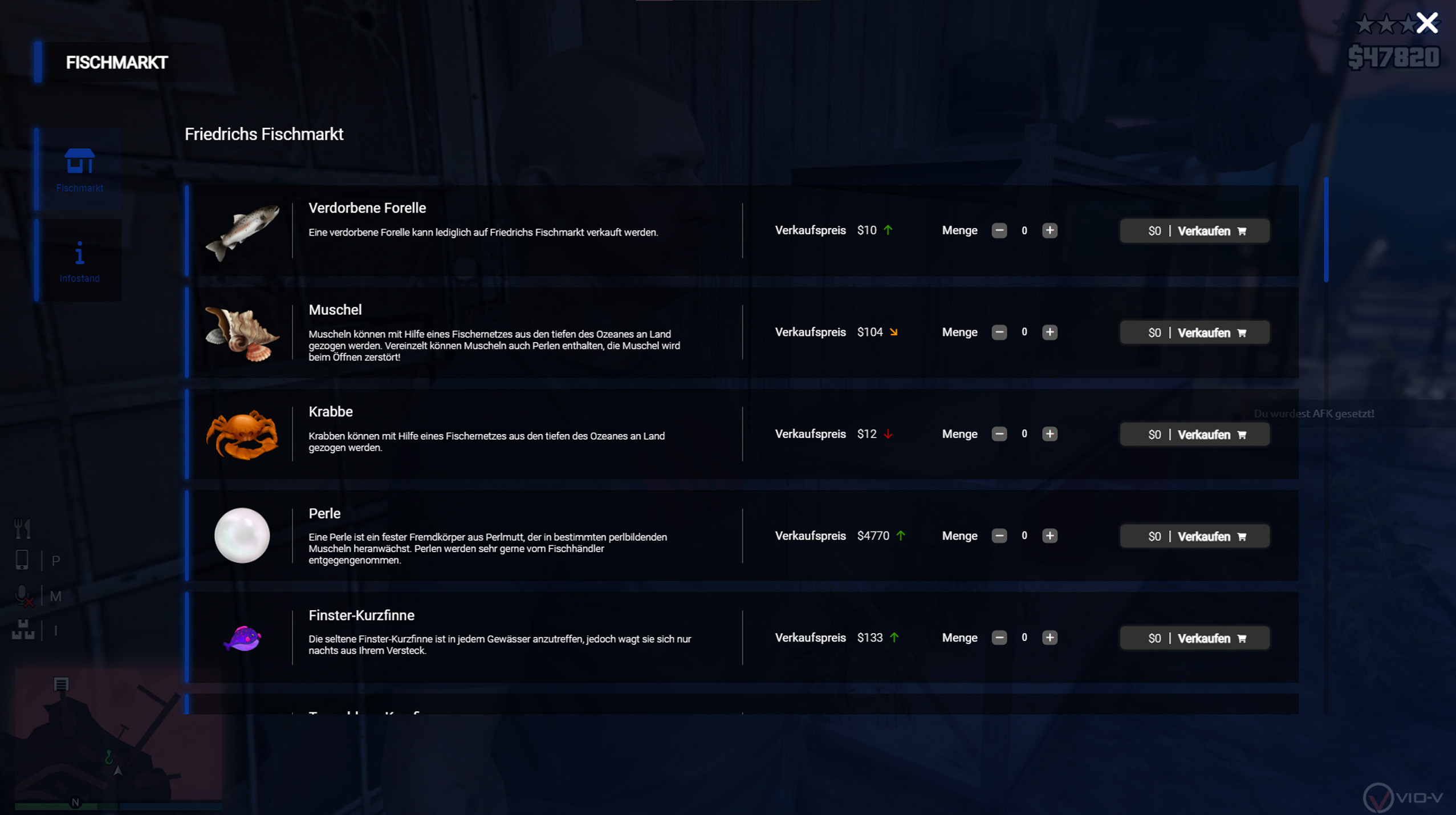Click Verkaufen for Muschel
This screenshot has width=1456, height=815.
click(1194, 333)
